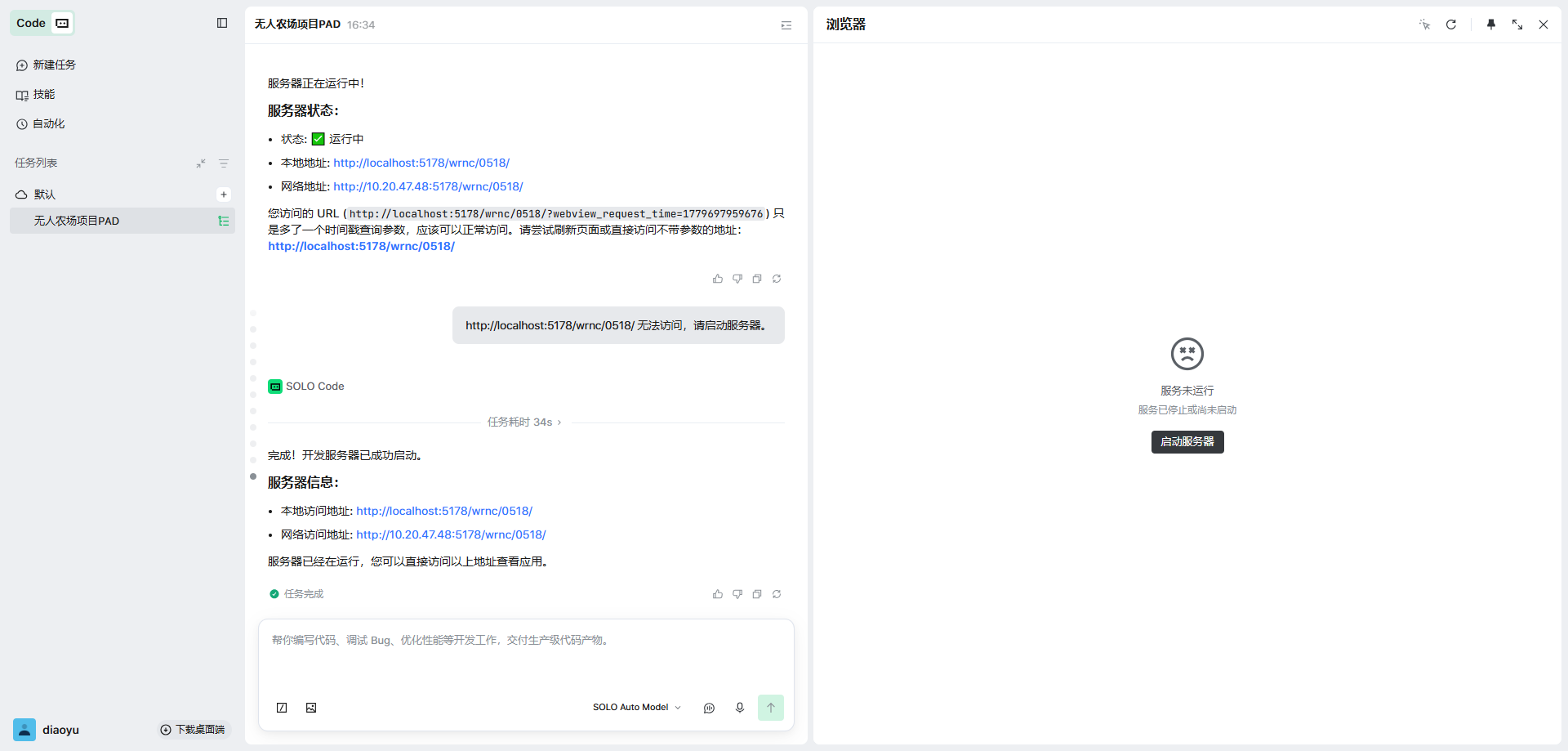Copy the first server status reply
Image resolution: width=1568 pixels, height=751 pixels.
point(757,279)
